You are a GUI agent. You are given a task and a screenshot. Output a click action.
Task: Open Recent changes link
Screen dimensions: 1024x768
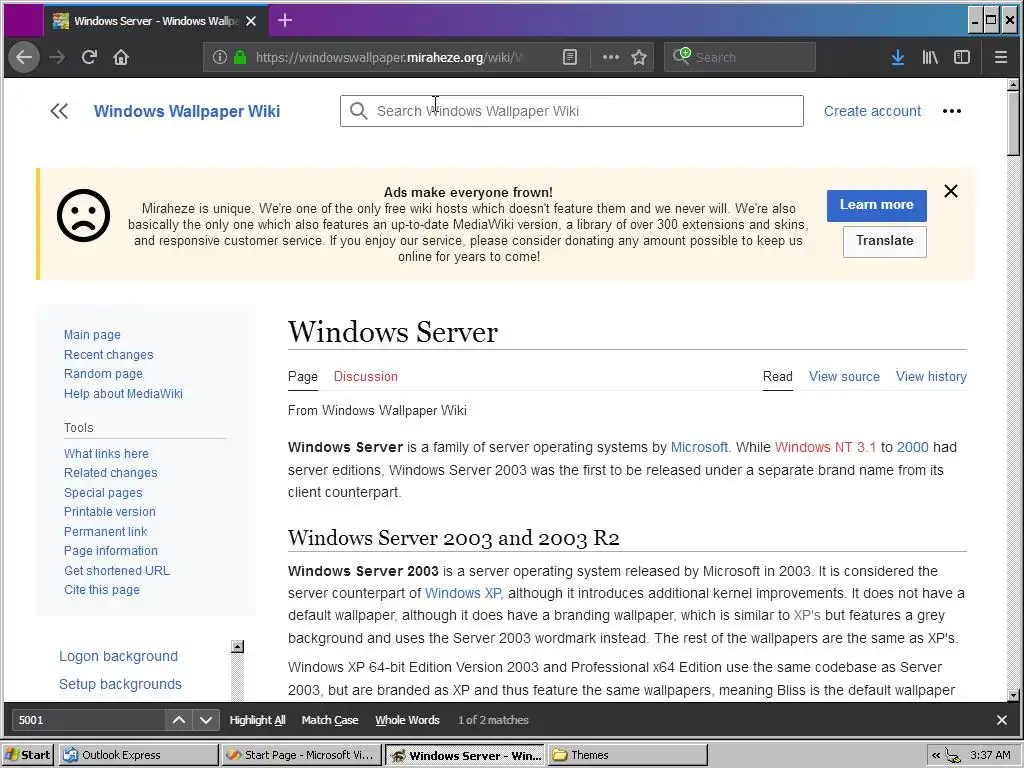tap(108, 355)
